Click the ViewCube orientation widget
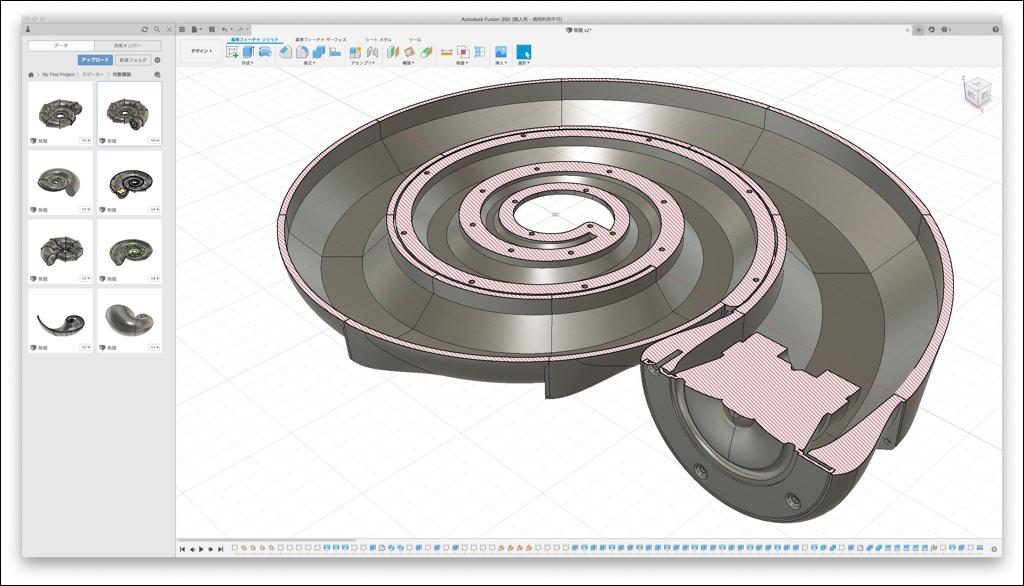The width and height of the screenshot is (1024, 586). [976, 93]
